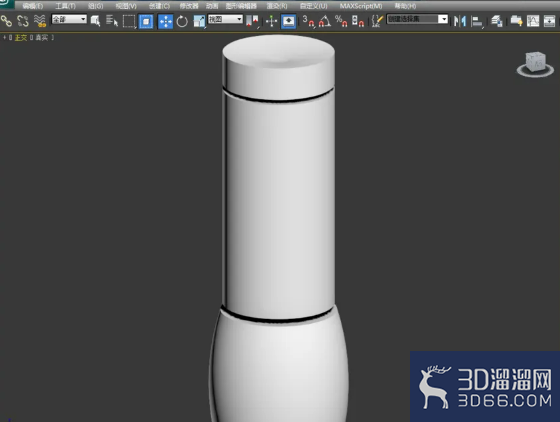The height and width of the screenshot is (422, 560).
Task: Open the 视图(V) Views menu
Action: point(126,6)
